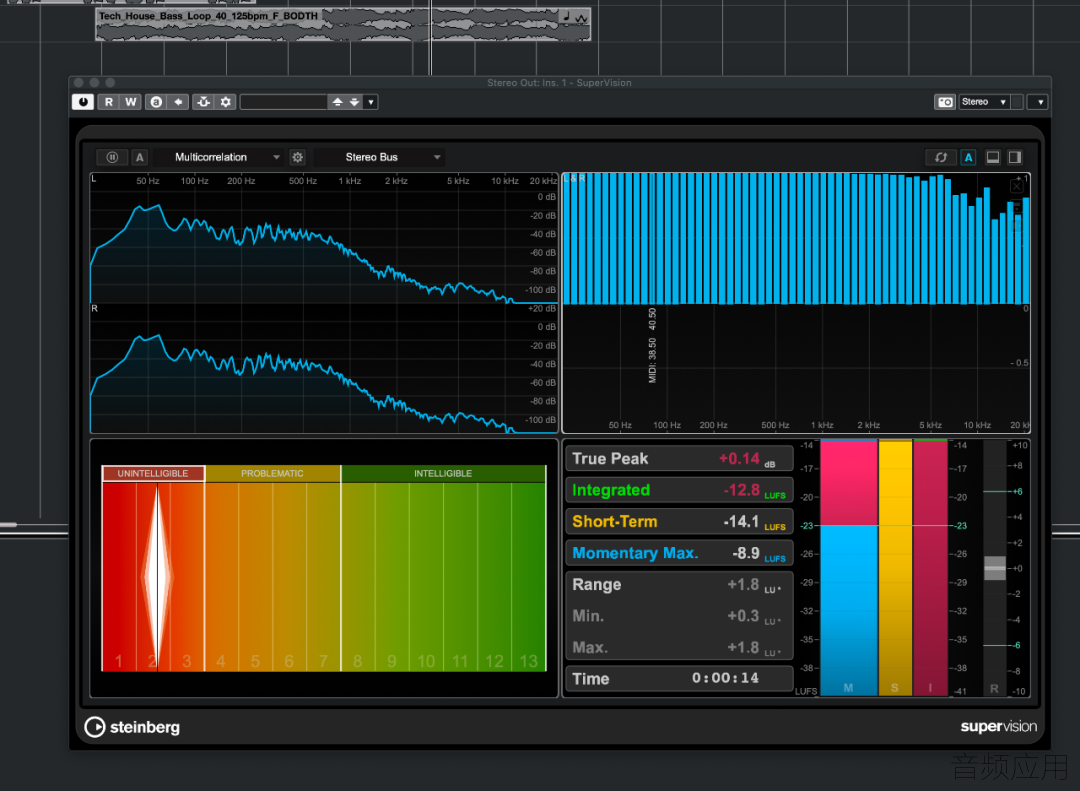Open module settings gear icon
1080x791 pixels.
click(298, 157)
